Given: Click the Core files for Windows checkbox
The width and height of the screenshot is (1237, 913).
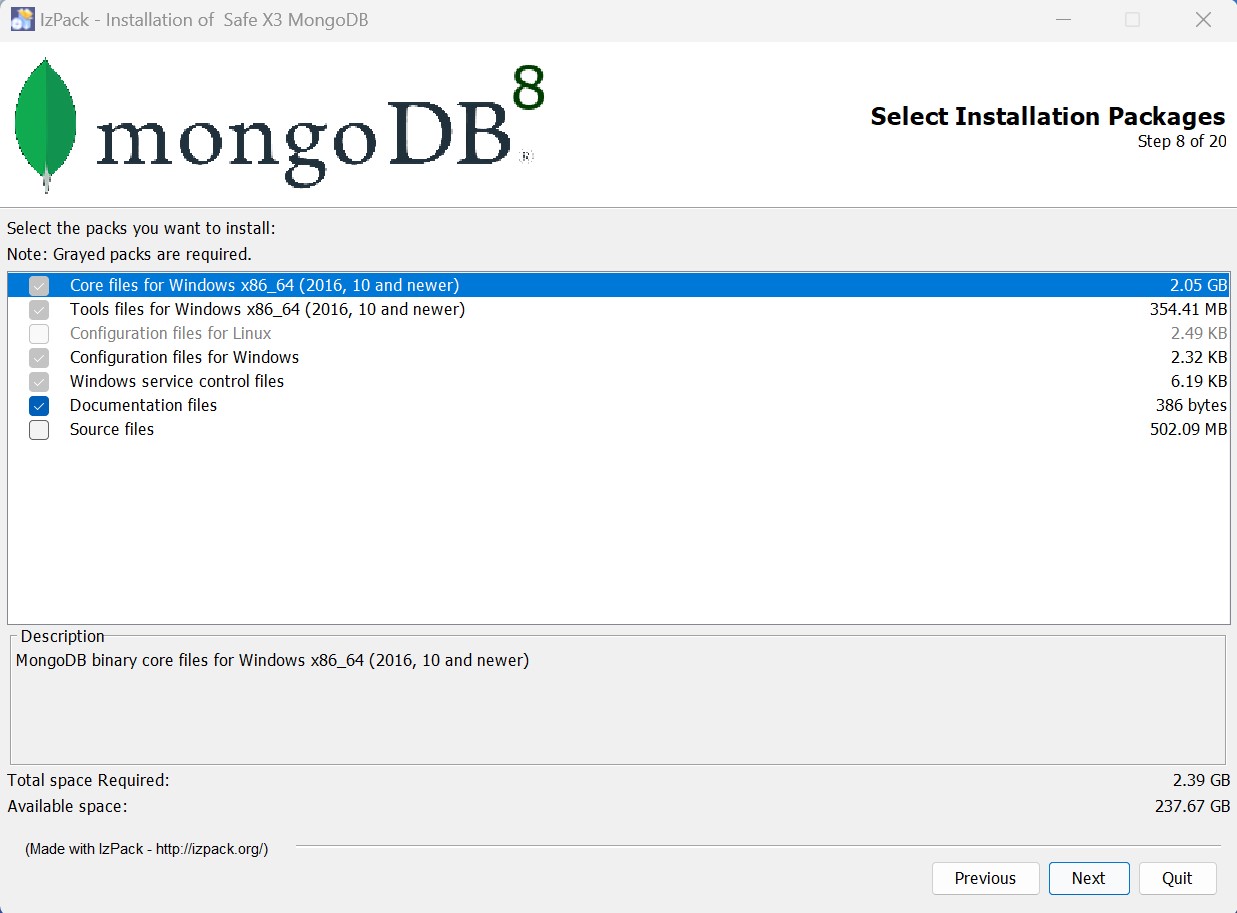Looking at the screenshot, I should pyautogui.click(x=39, y=286).
